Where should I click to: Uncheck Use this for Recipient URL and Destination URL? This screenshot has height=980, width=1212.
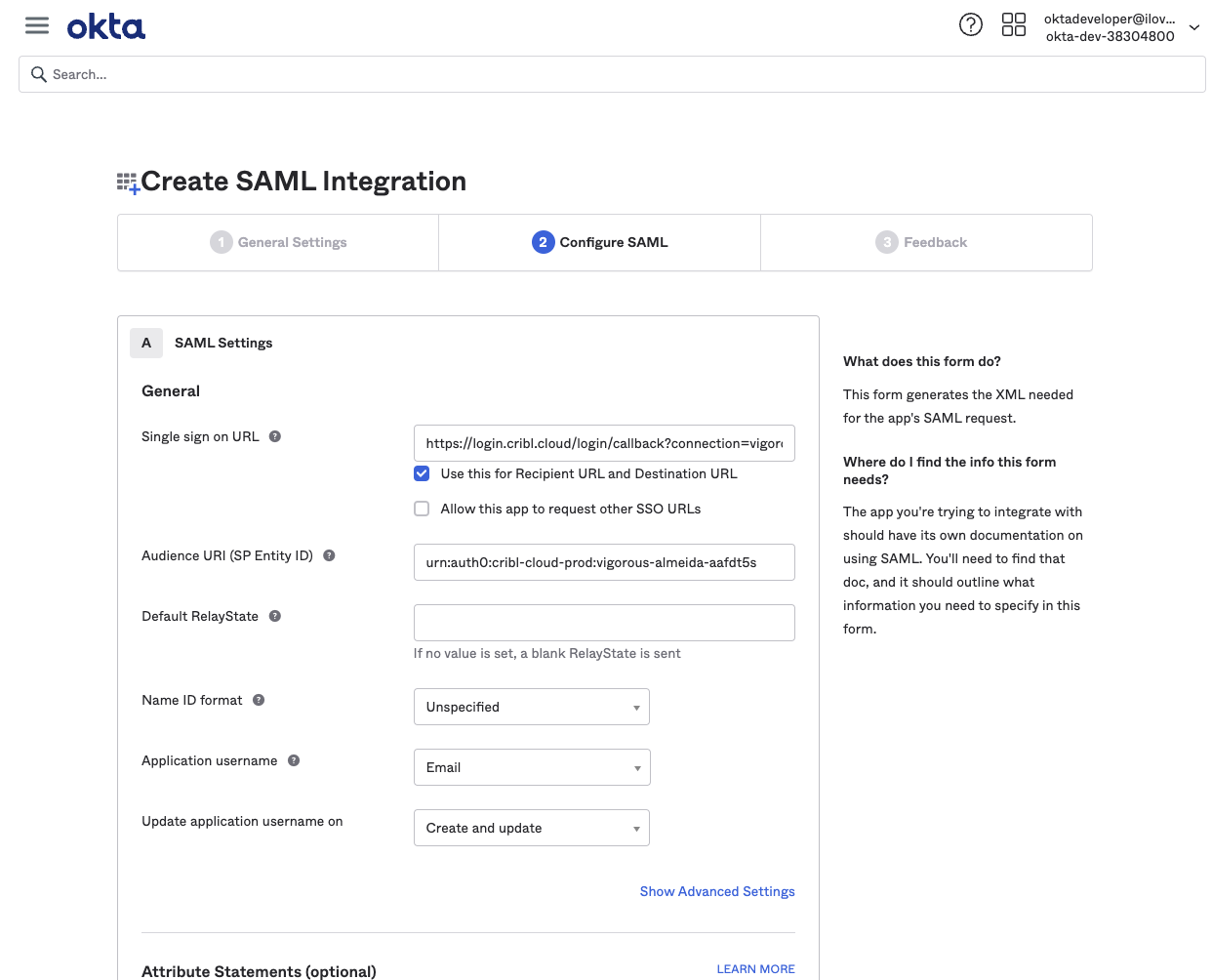tap(421, 473)
